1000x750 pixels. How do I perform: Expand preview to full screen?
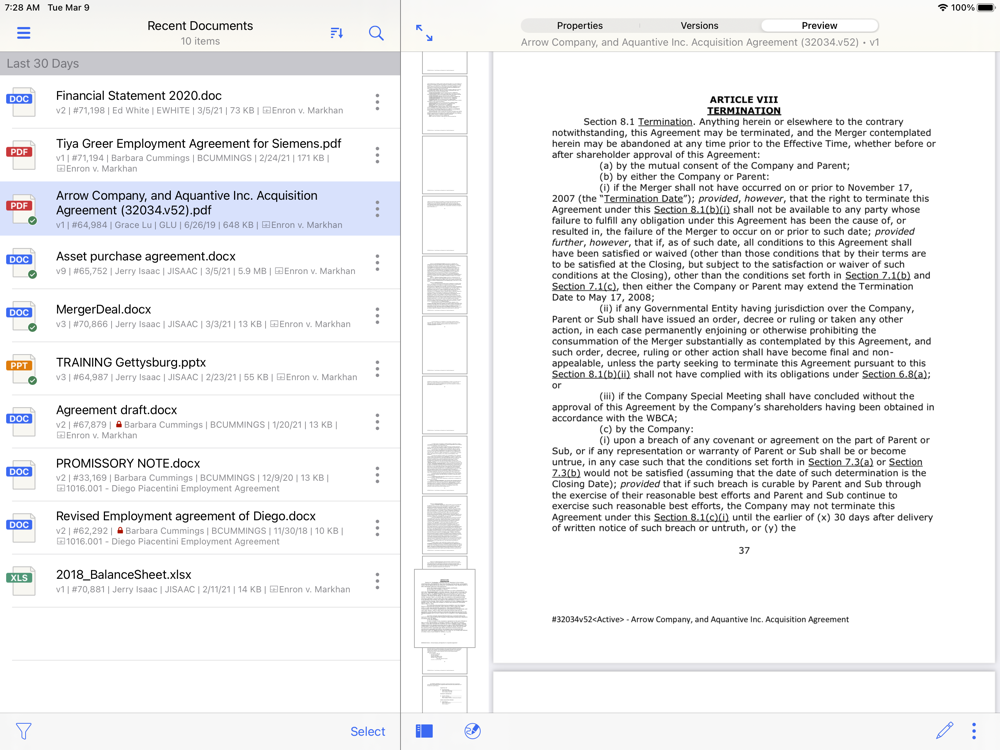click(x=424, y=33)
